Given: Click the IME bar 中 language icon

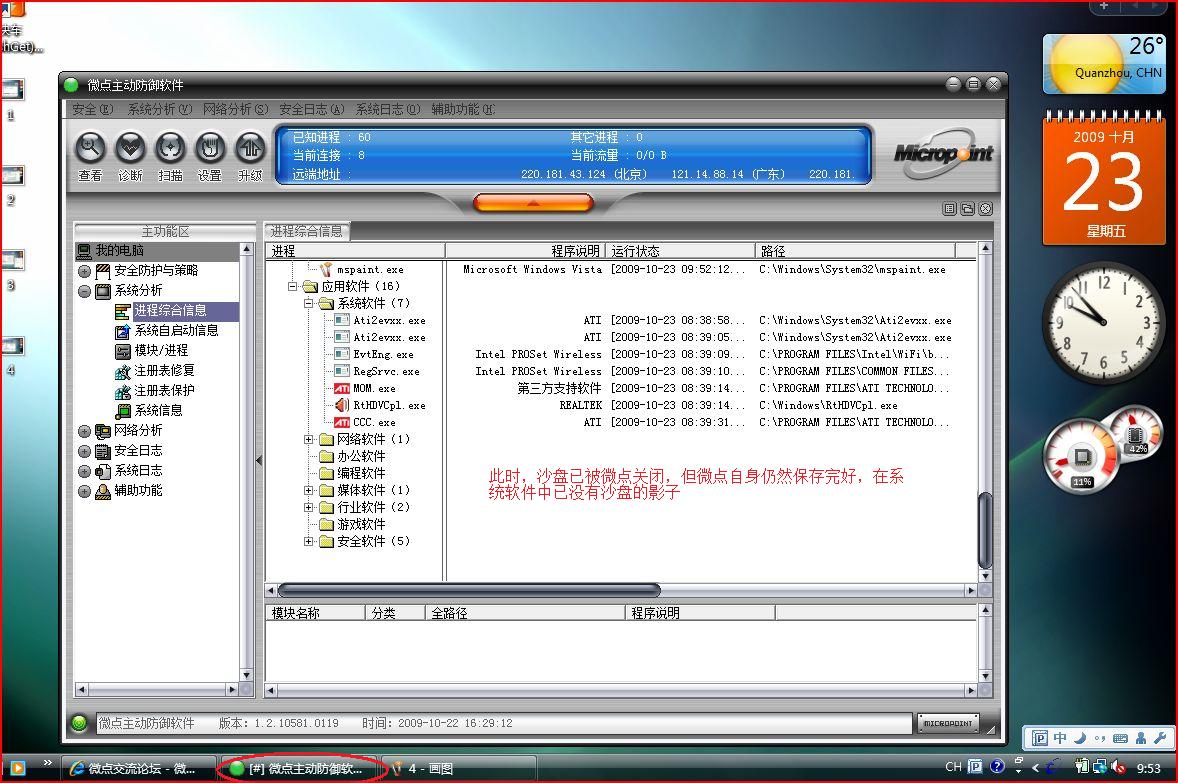Looking at the screenshot, I should 1059,738.
